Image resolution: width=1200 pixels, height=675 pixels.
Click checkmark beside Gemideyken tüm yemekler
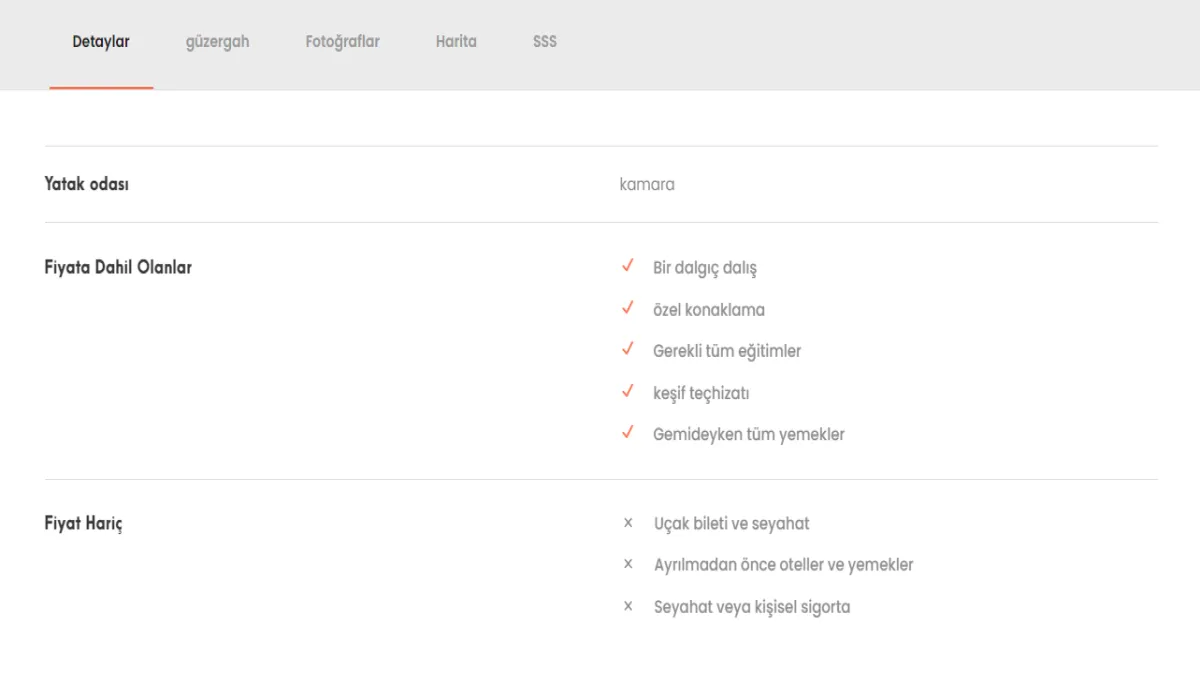pos(628,434)
